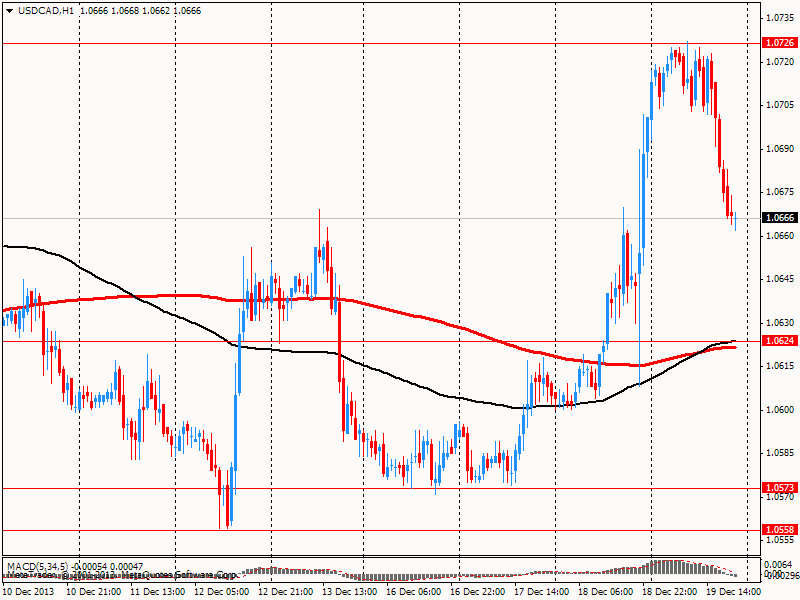Click the 18 Dec 06:00 time label
Screen dimensions: 800x600
[606, 592]
